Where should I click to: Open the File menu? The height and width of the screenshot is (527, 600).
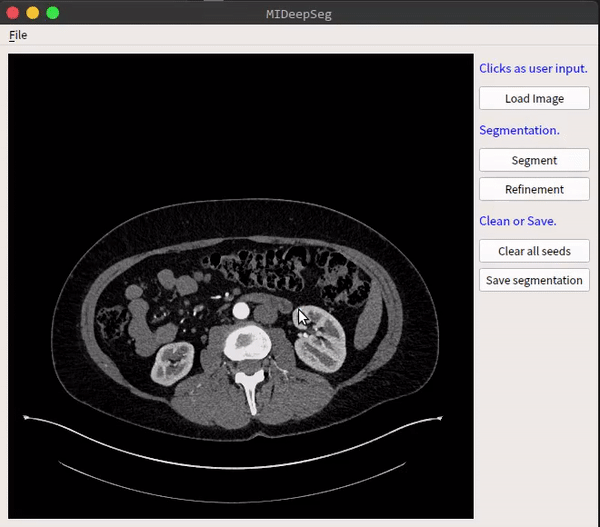[x=18, y=35]
